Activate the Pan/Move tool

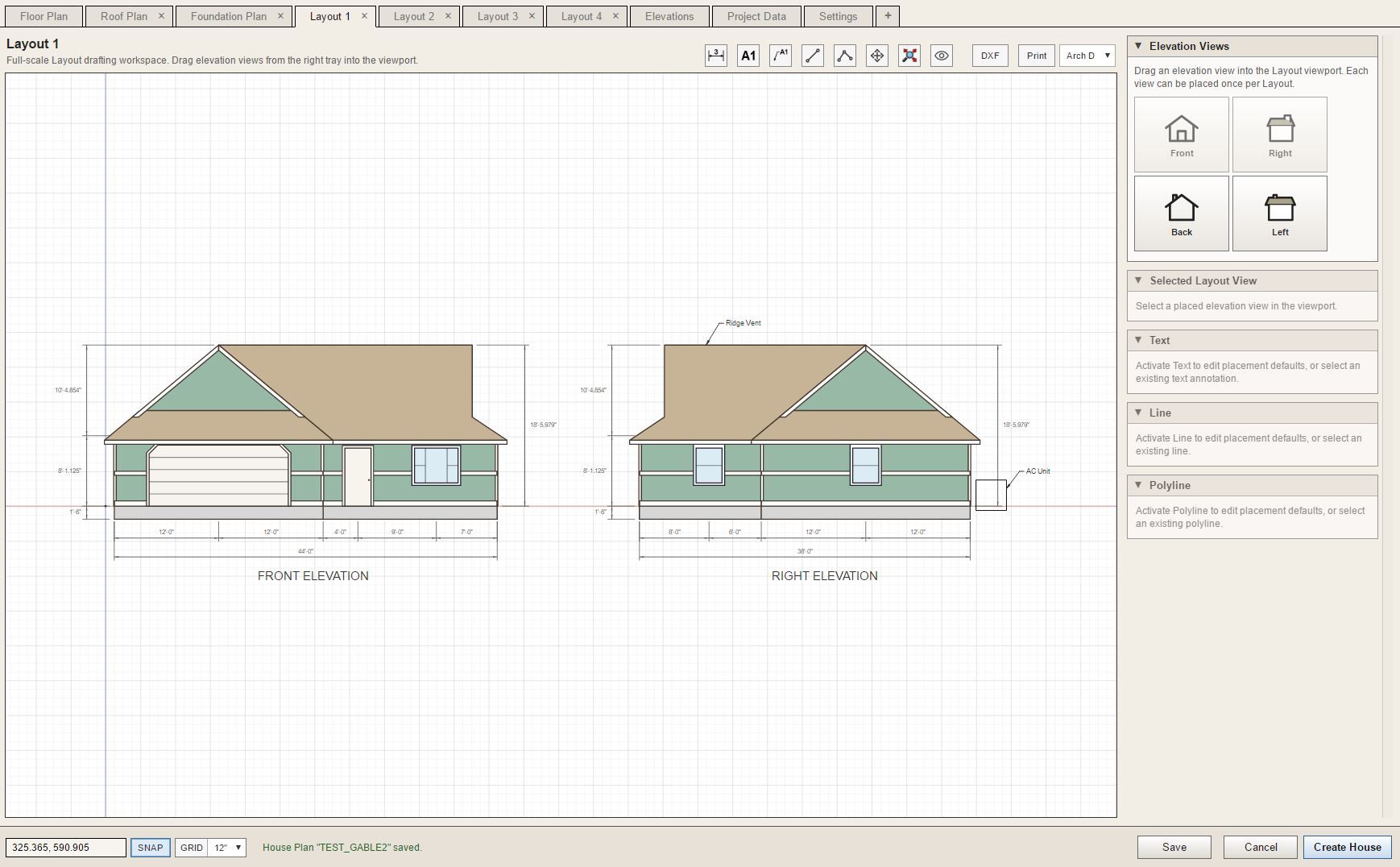click(x=877, y=56)
